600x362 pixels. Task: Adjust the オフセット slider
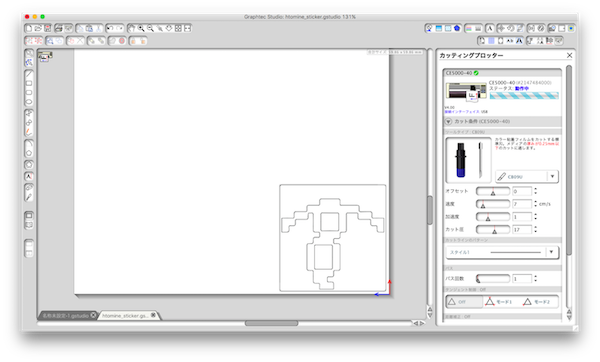coord(493,191)
